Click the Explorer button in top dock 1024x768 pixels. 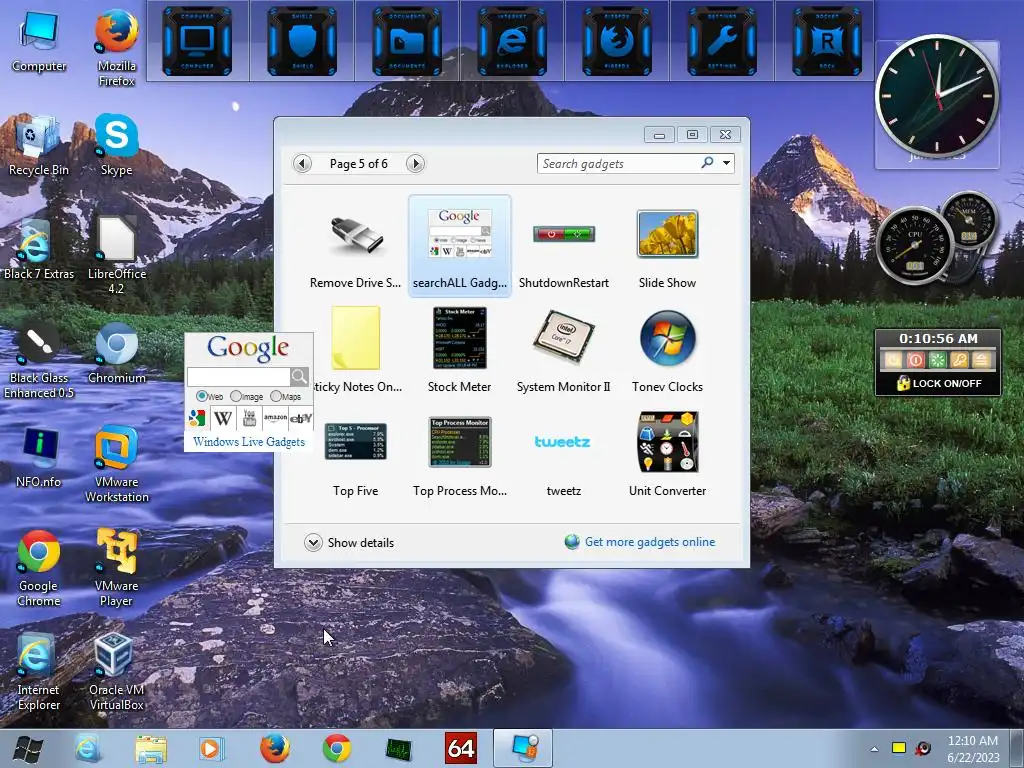point(512,41)
